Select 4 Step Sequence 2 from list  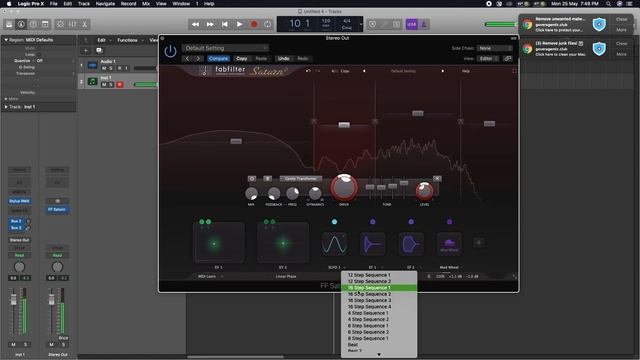pos(379,320)
